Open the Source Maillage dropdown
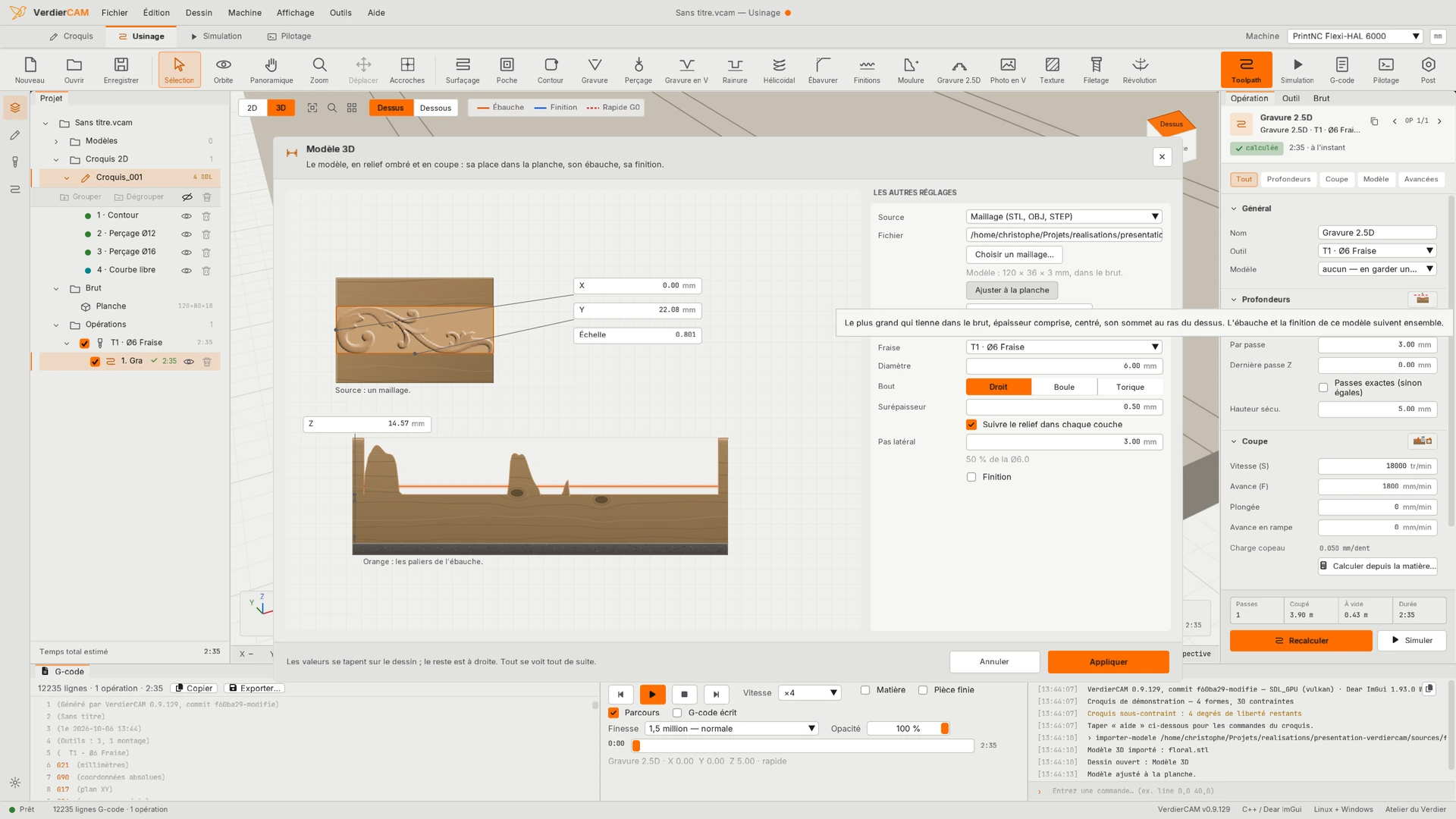The height and width of the screenshot is (819, 1456). coord(1065,217)
